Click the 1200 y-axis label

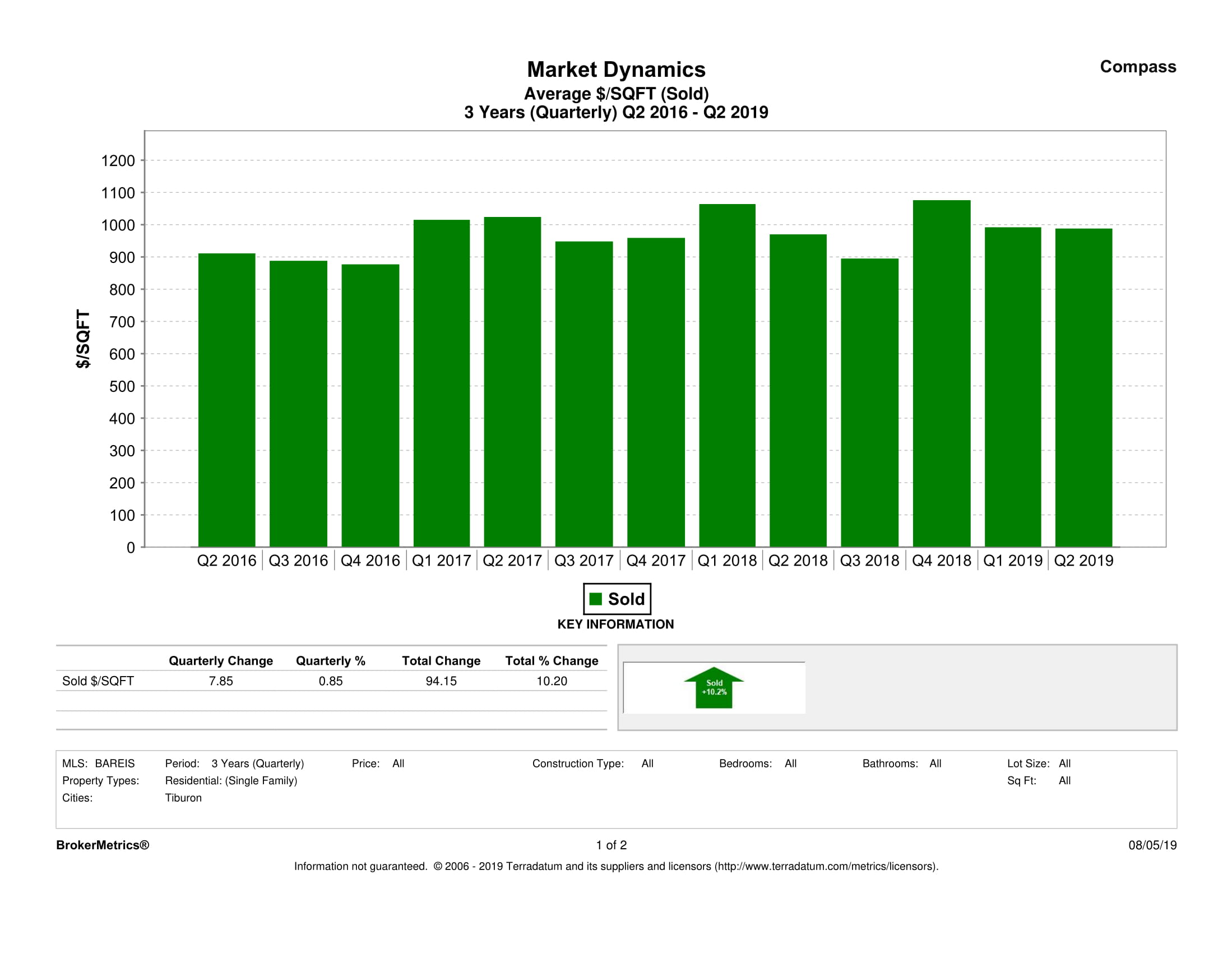pos(118,161)
